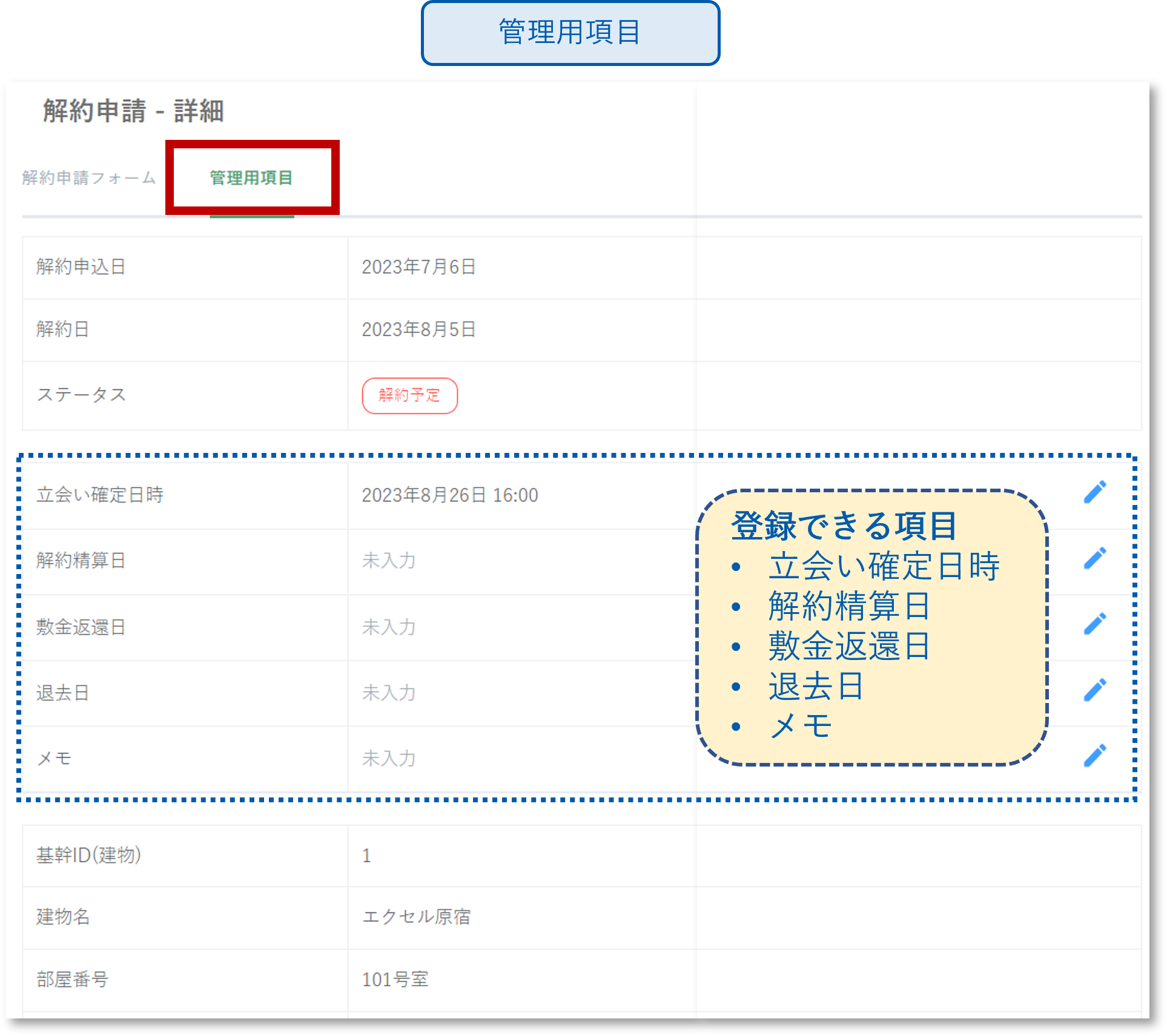
Task: Click pencil icon for 解約精算日 row
Action: click(x=1094, y=558)
